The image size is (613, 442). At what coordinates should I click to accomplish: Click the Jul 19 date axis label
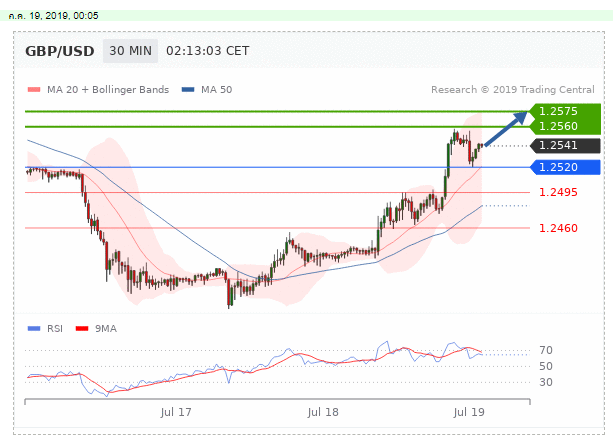pos(469,412)
